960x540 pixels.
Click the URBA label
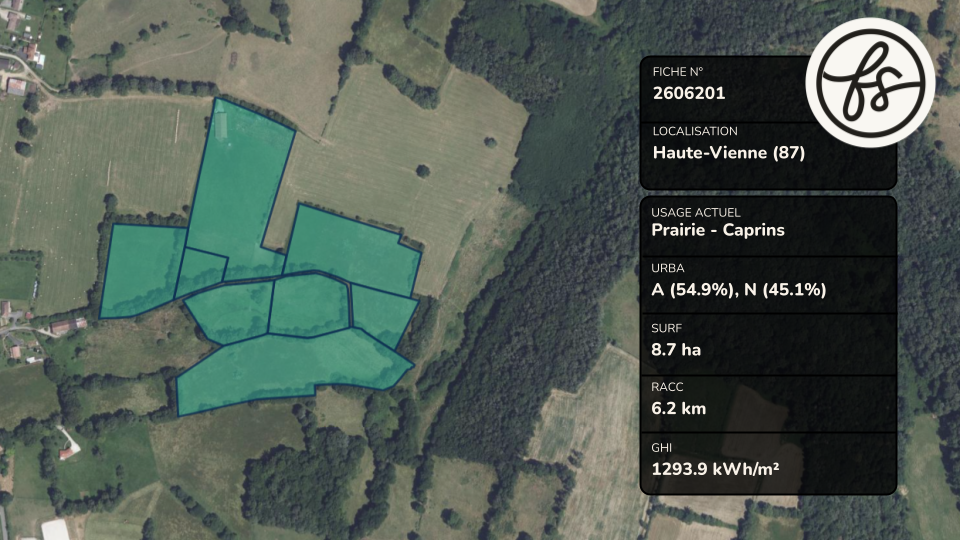668,268
